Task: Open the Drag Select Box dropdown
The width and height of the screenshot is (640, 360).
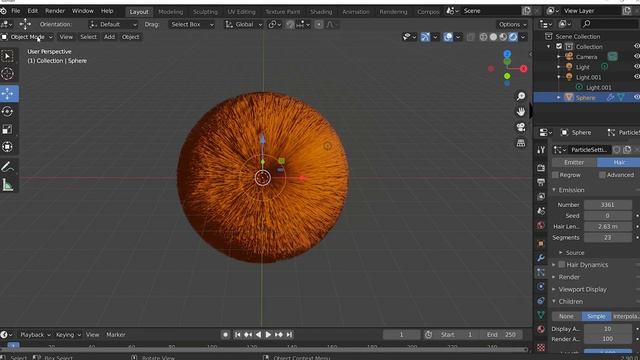Action: pyautogui.click(x=191, y=24)
